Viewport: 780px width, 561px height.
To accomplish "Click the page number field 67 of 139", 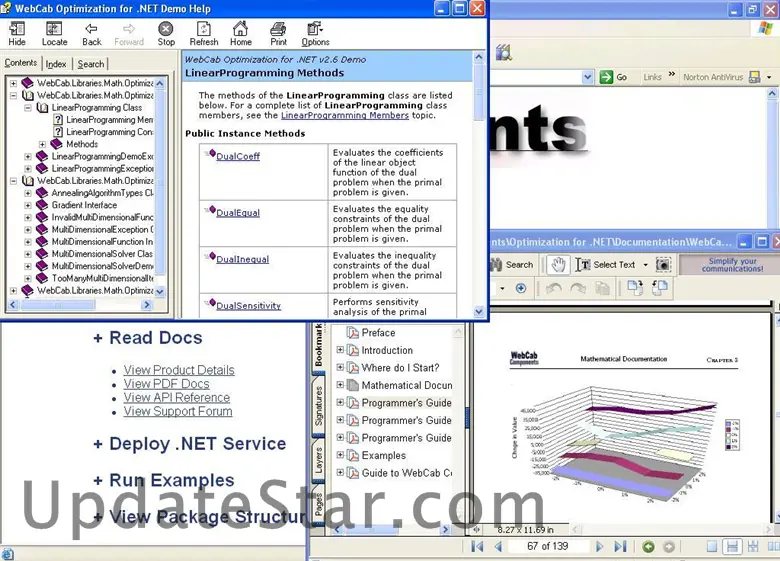I will point(548,546).
